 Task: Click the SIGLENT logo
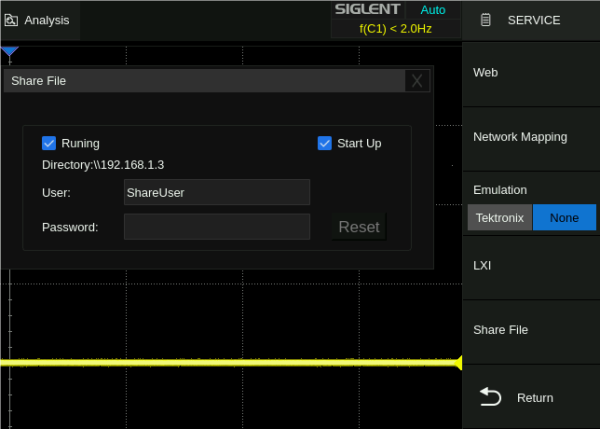click(x=367, y=10)
